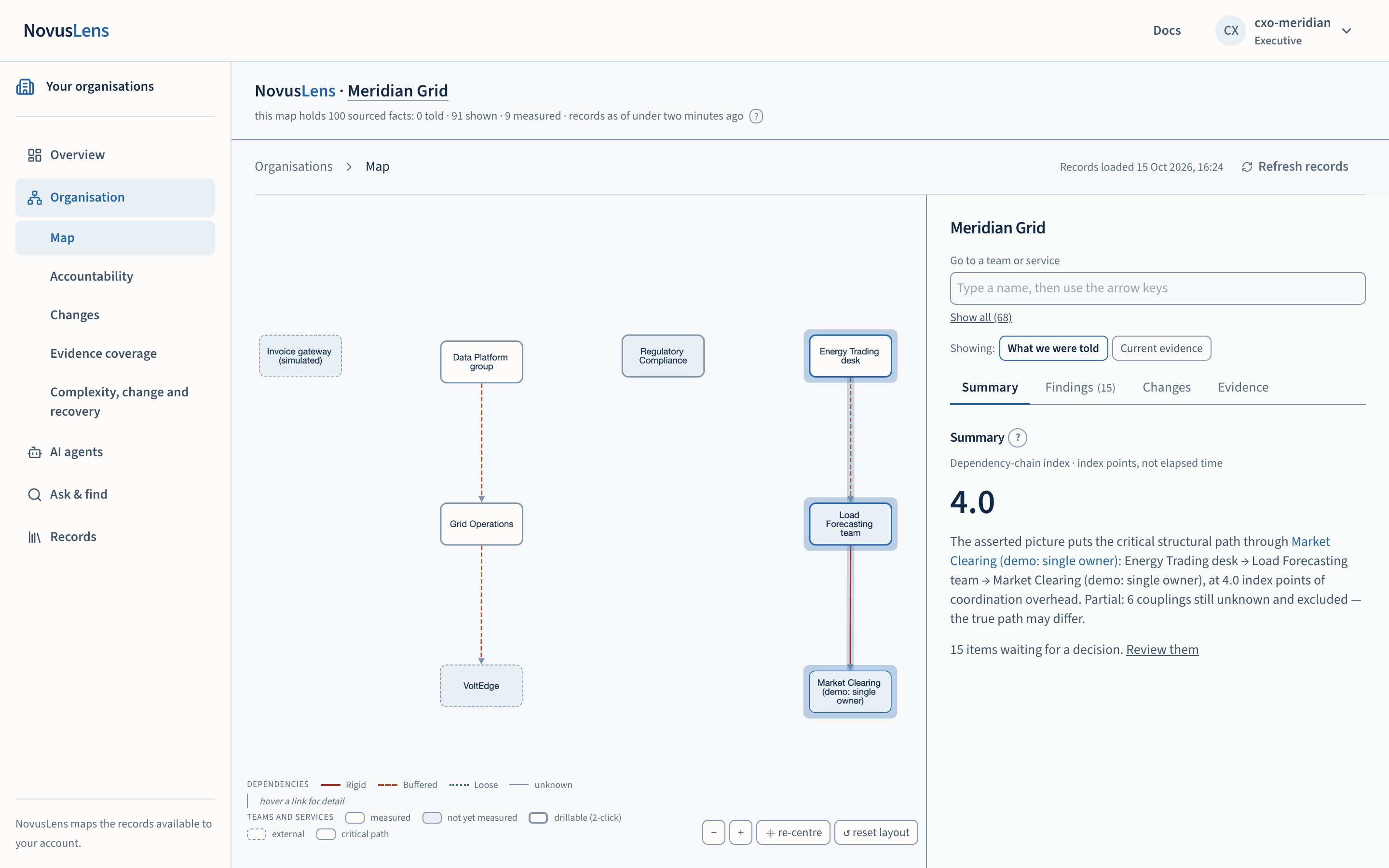Zoom in the map with plus button
1389x868 pixels.
(740, 832)
